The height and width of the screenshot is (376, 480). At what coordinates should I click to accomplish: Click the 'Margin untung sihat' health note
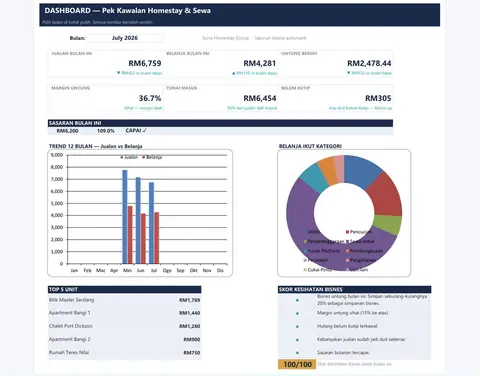[352, 313]
